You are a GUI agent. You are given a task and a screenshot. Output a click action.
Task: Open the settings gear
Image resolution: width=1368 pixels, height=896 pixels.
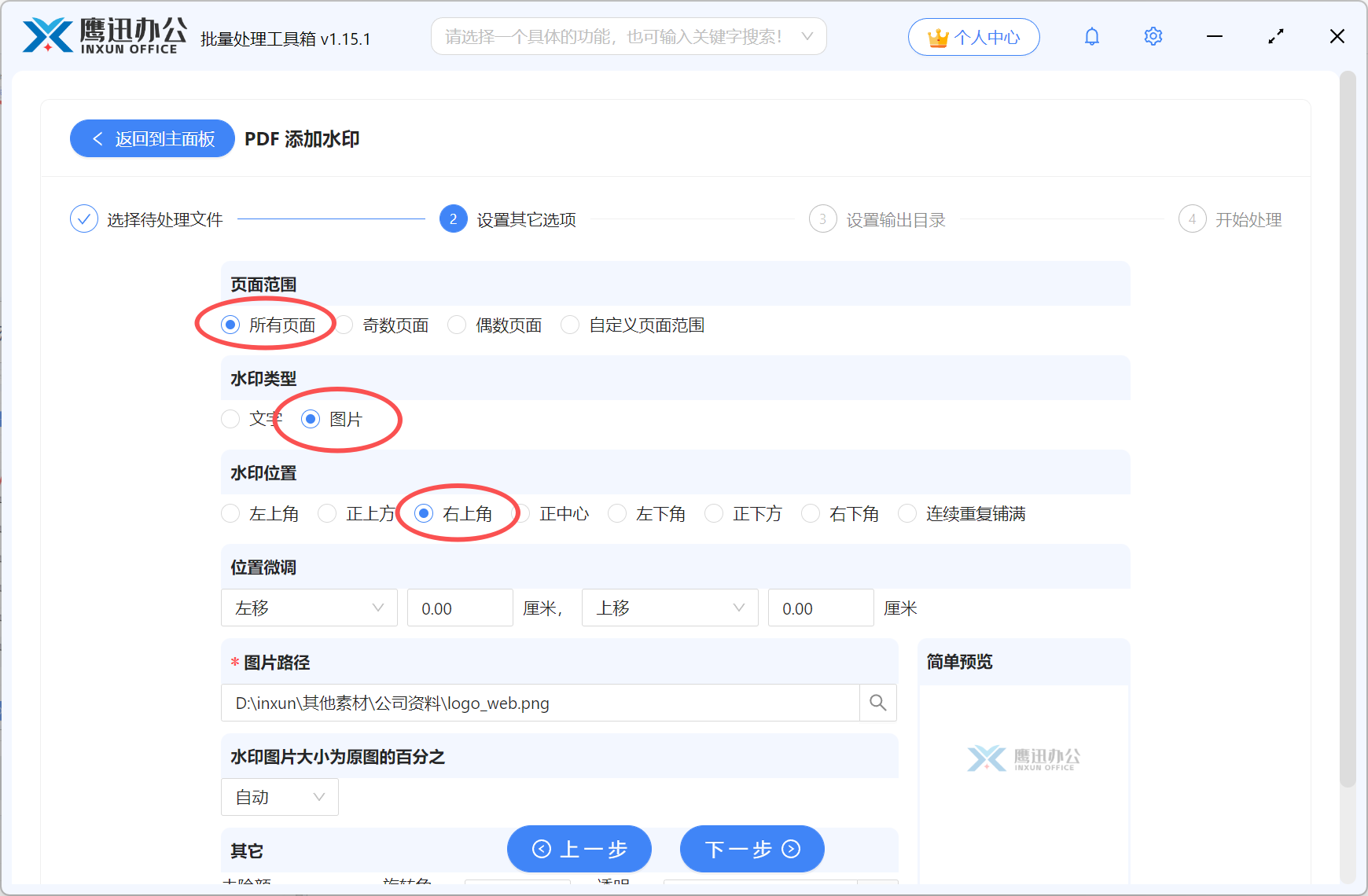click(x=1153, y=36)
